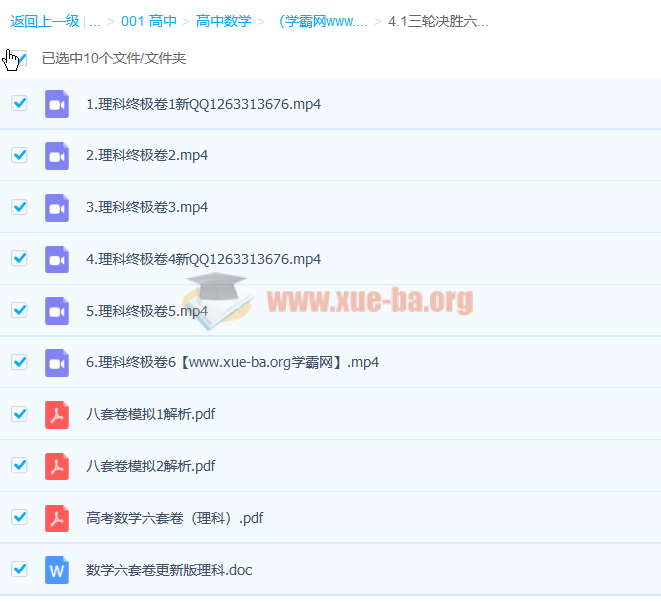661x603 pixels.
Task: Click video icon of 1.理科终极卷1新QQ1263313676.mp4
Action: 57,104
